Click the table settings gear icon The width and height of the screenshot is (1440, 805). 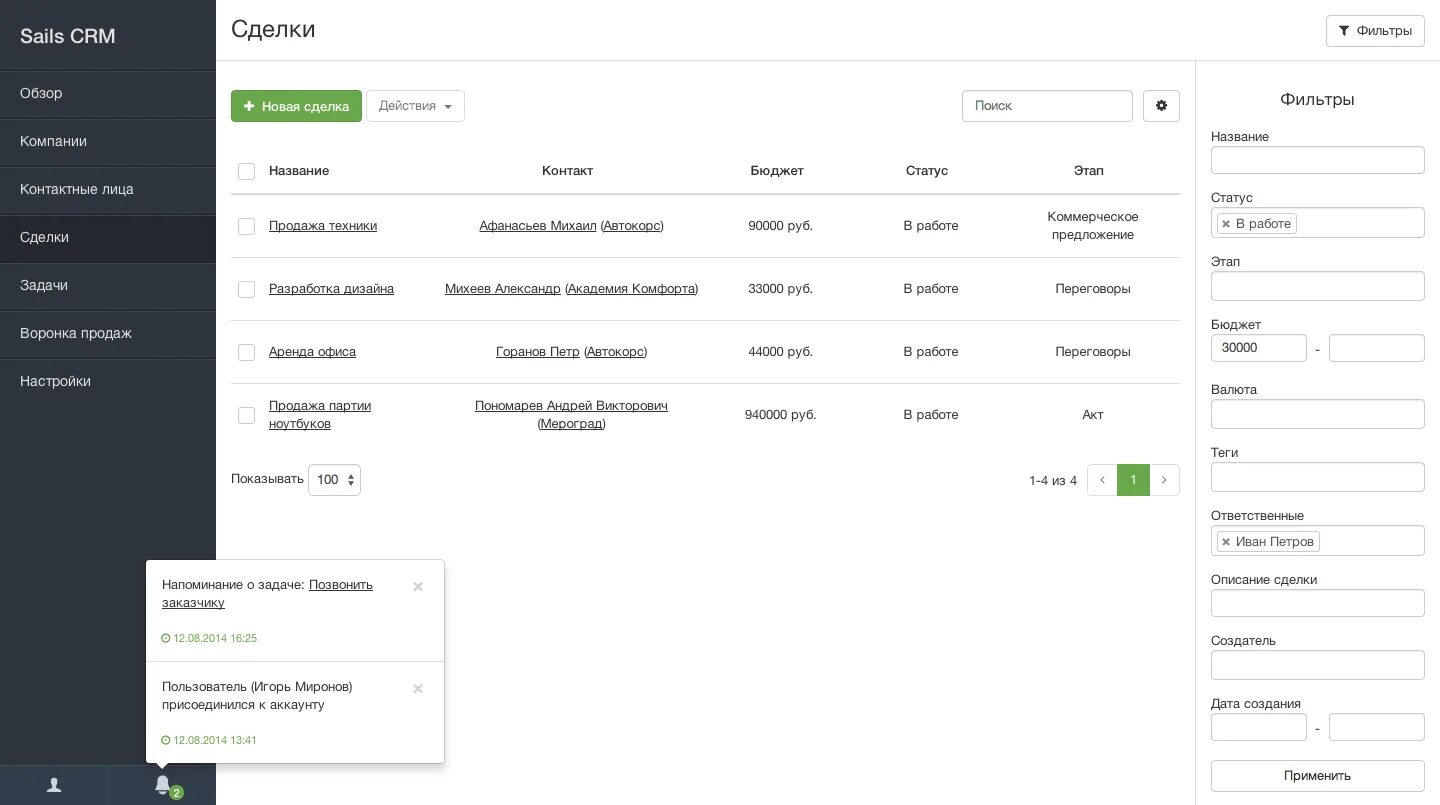[x=1161, y=106]
